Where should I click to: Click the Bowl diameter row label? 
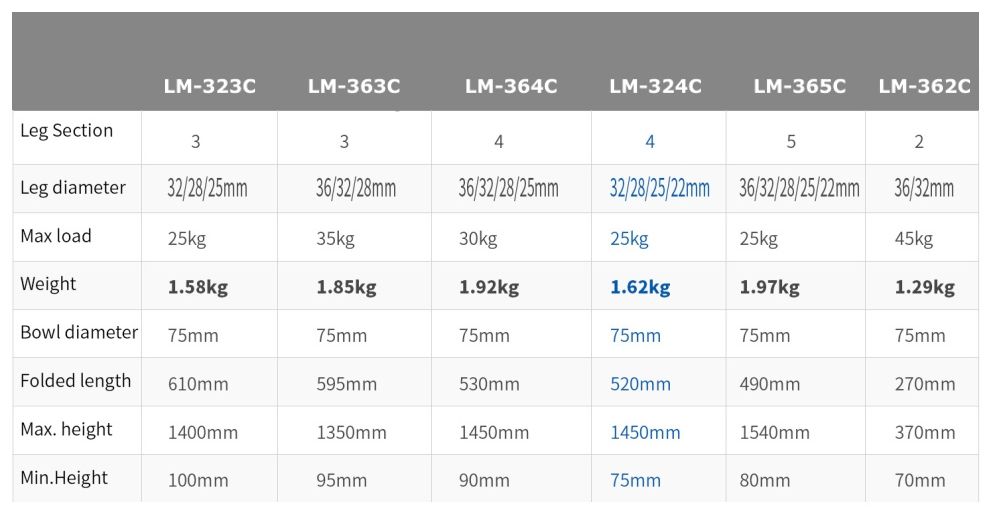(x=79, y=332)
